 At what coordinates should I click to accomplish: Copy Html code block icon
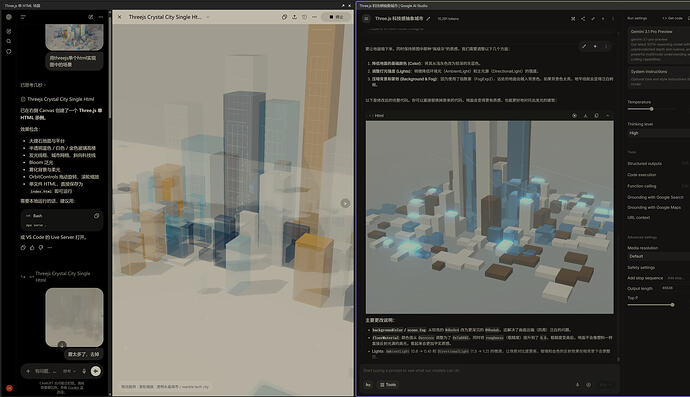coord(596,116)
